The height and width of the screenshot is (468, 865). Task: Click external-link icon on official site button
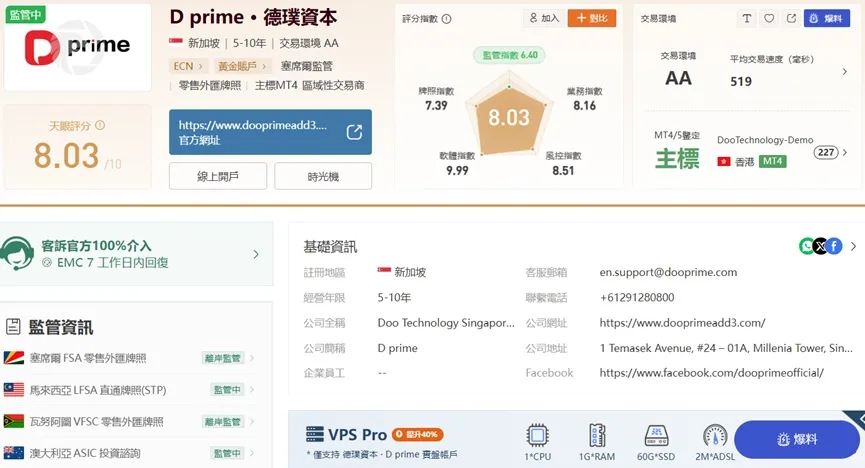(354, 132)
